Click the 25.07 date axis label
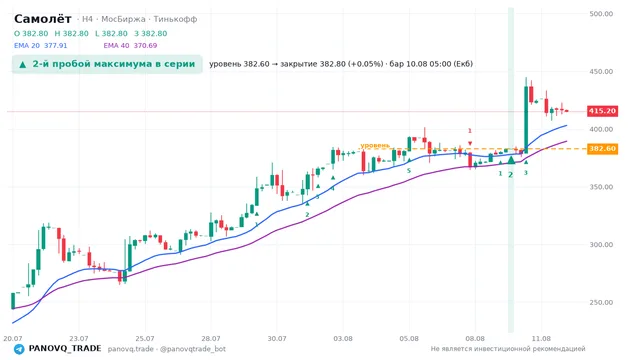This screenshot has height=360, width=640. tap(145, 338)
